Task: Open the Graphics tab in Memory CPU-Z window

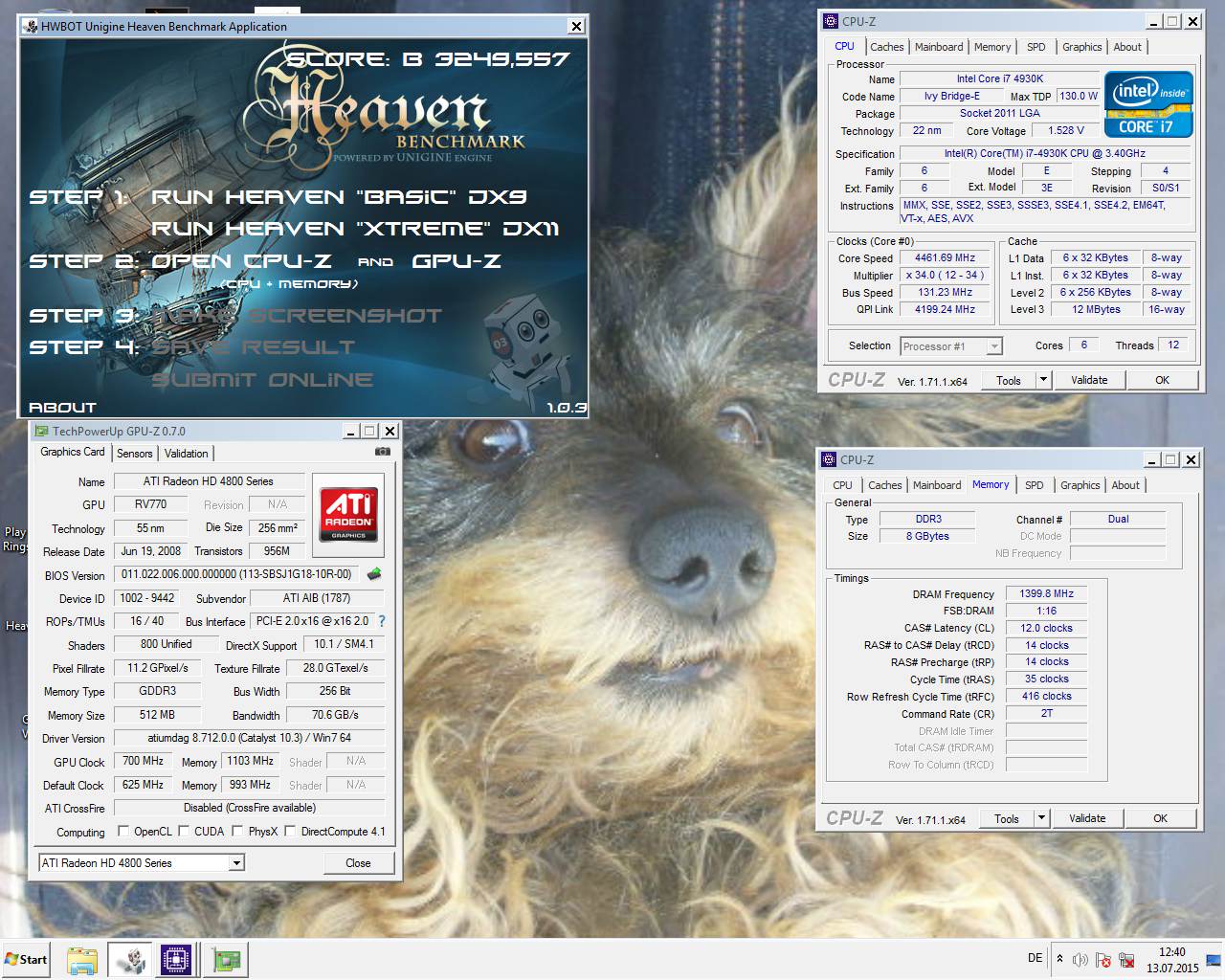Action: tap(1080, 485)
